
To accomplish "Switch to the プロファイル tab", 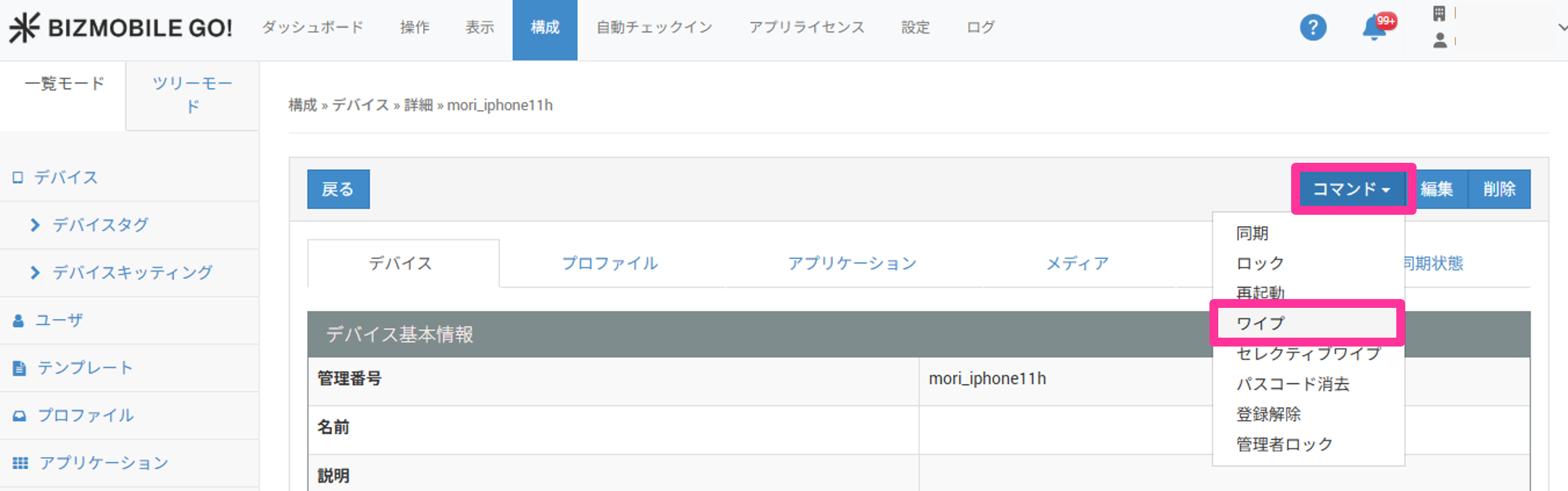I will [x=610, y=264].
